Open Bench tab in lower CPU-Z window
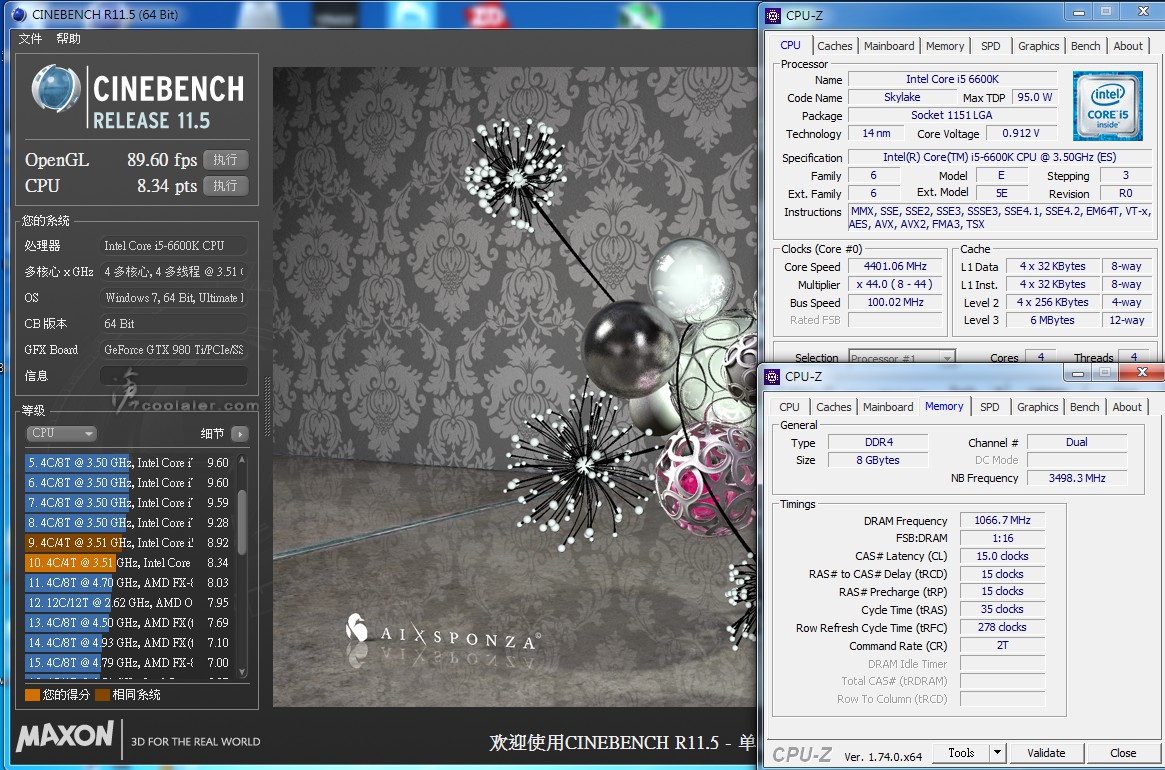 [1085, 407]
